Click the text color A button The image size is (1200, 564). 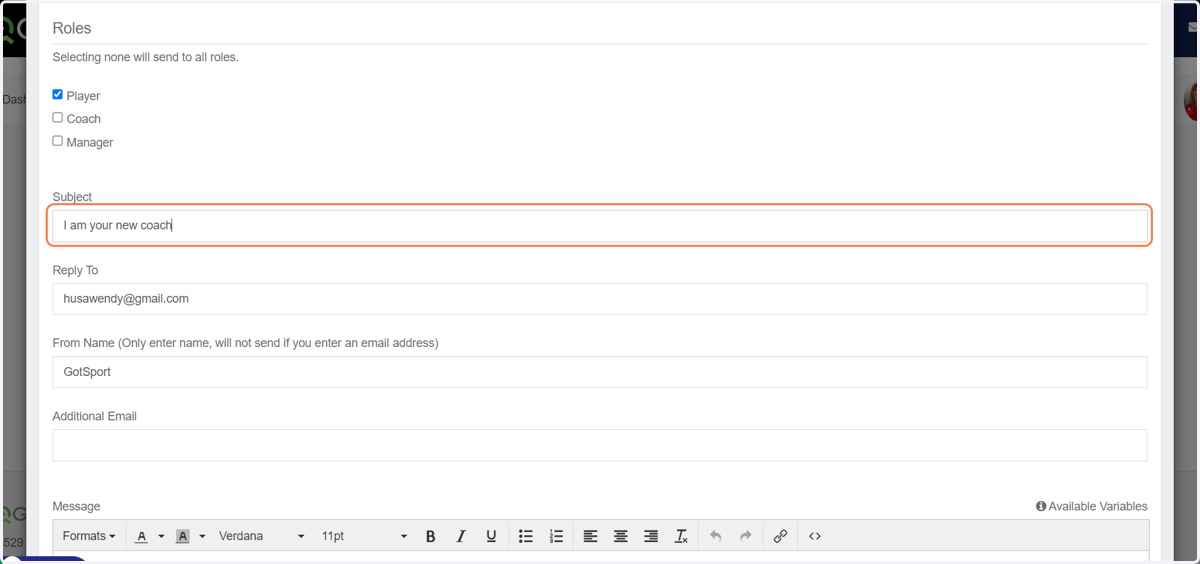[142, 536]
